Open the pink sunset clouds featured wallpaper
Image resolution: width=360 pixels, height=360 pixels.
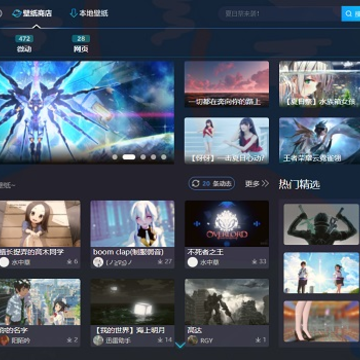(227, 84)
